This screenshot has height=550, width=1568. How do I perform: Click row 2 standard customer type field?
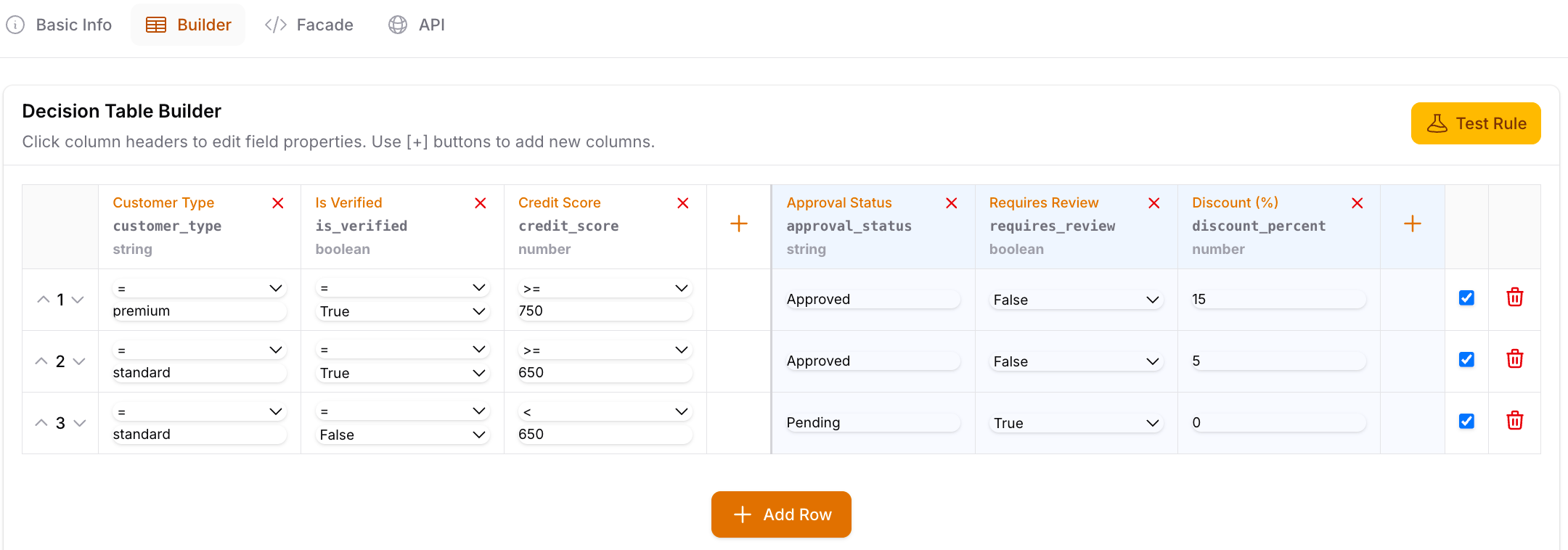click(x=200, y=373)
